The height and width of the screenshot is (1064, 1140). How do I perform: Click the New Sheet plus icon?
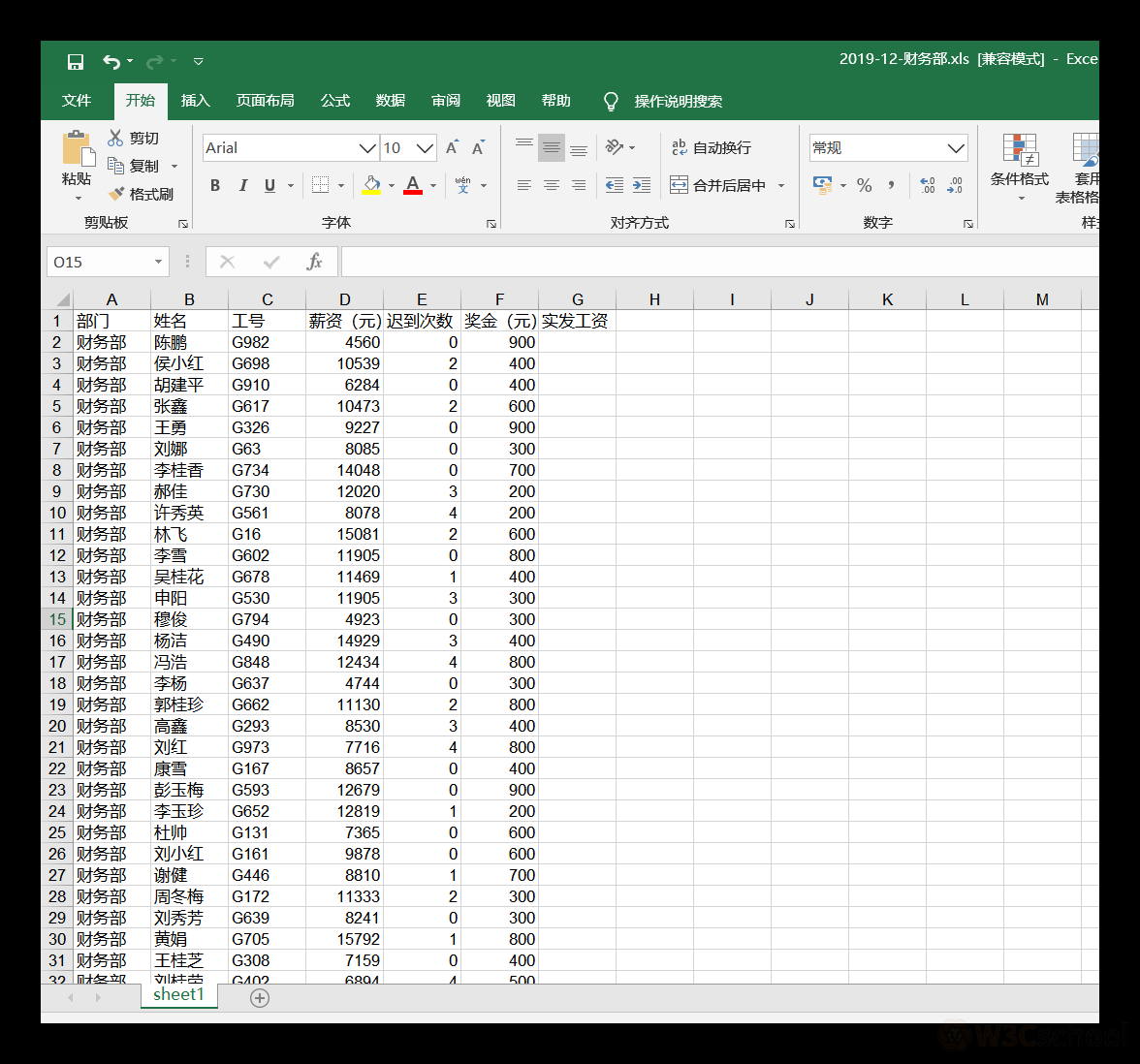tap(260, 998)
